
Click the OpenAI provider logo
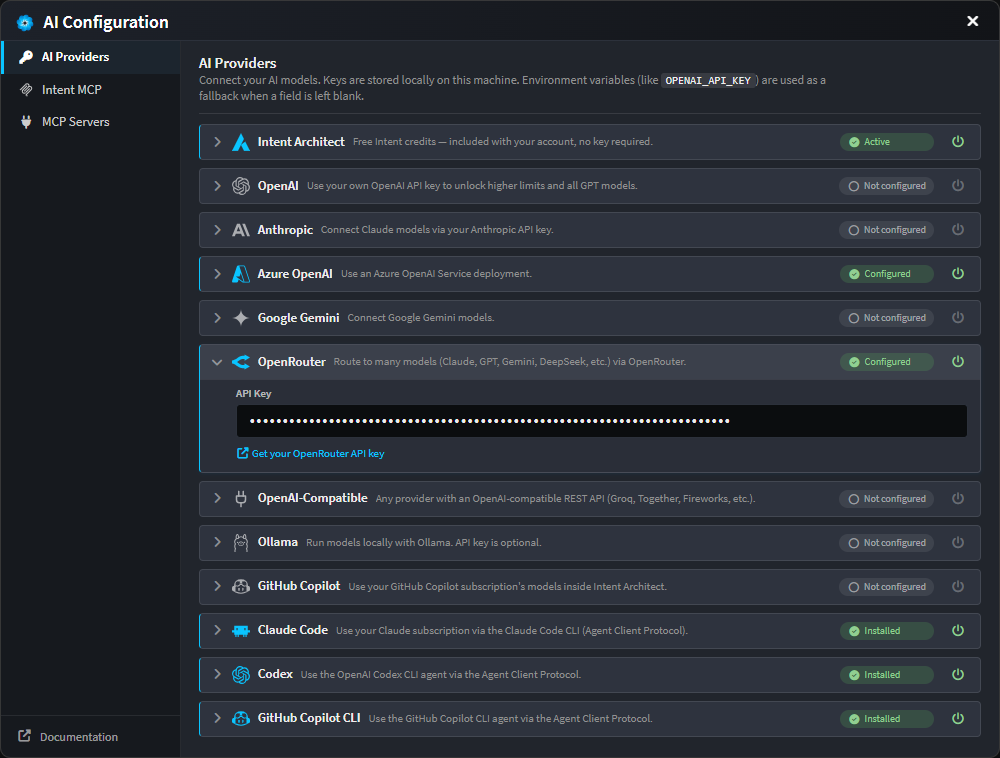(240, 186)
